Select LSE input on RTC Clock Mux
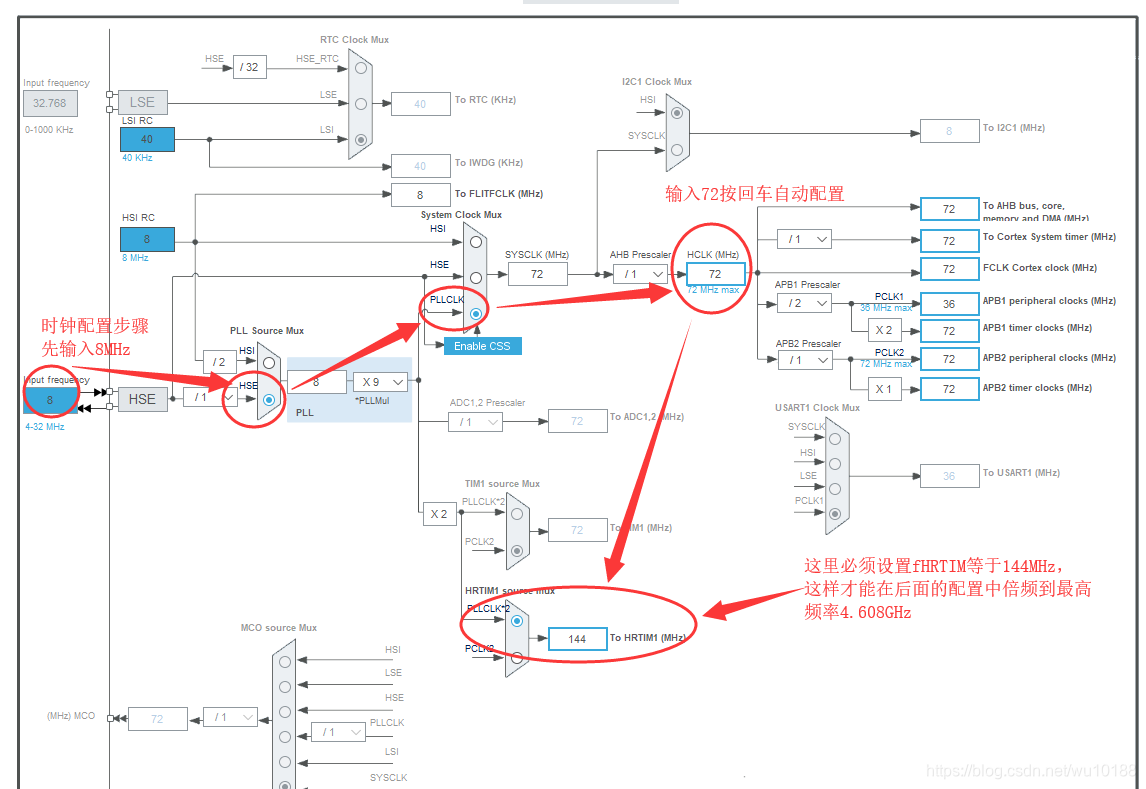 tap(361, 104)
